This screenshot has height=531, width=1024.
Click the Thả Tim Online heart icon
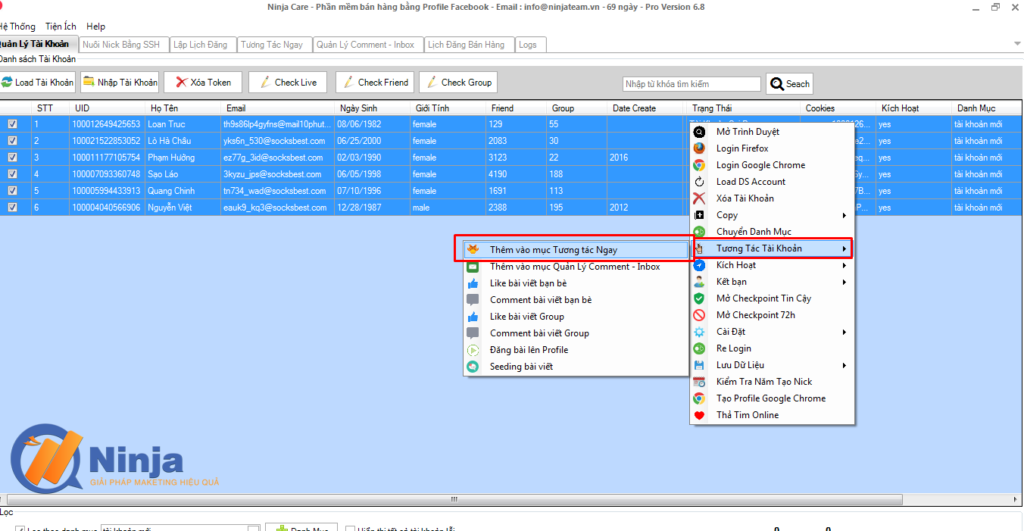pos(699,415)
